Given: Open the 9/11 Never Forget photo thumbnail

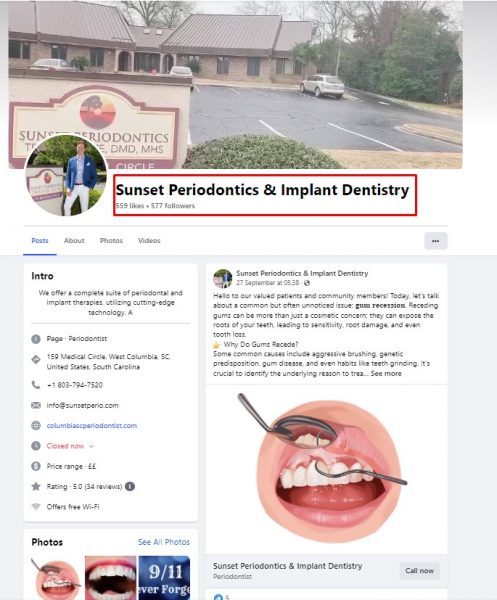Looking at the screenshot, I should [164, 577].
